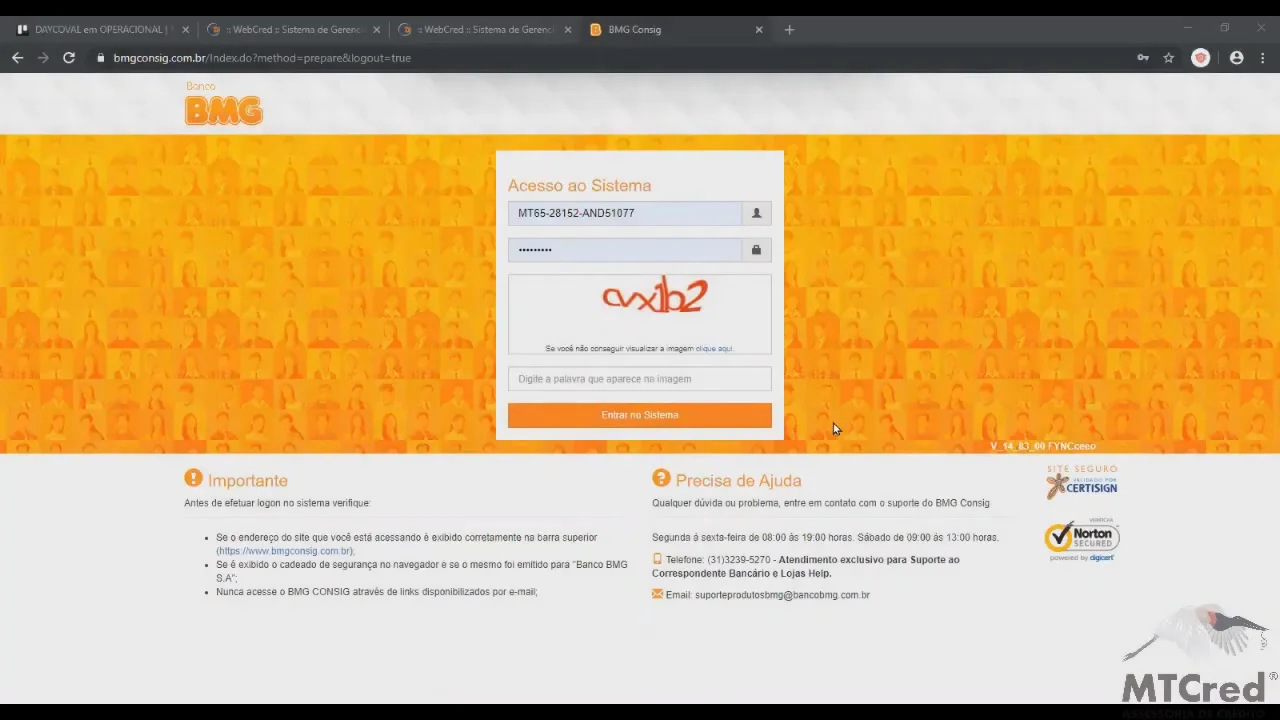Click the 'clique aqui' captcha link
This screenshot has width=1280, height=720.
pos(715,349)
